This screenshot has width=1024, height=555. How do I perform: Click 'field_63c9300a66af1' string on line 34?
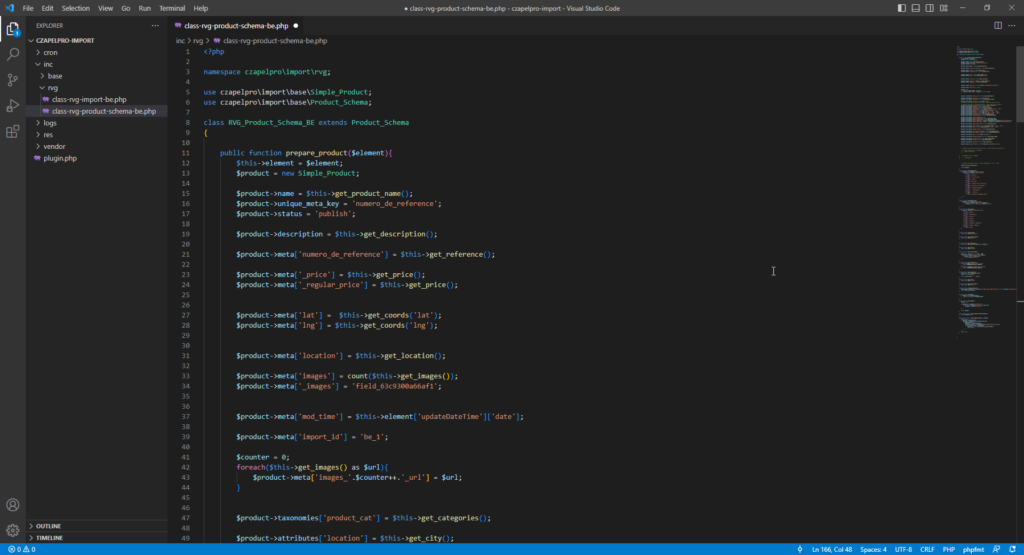(x=396, y=386)
